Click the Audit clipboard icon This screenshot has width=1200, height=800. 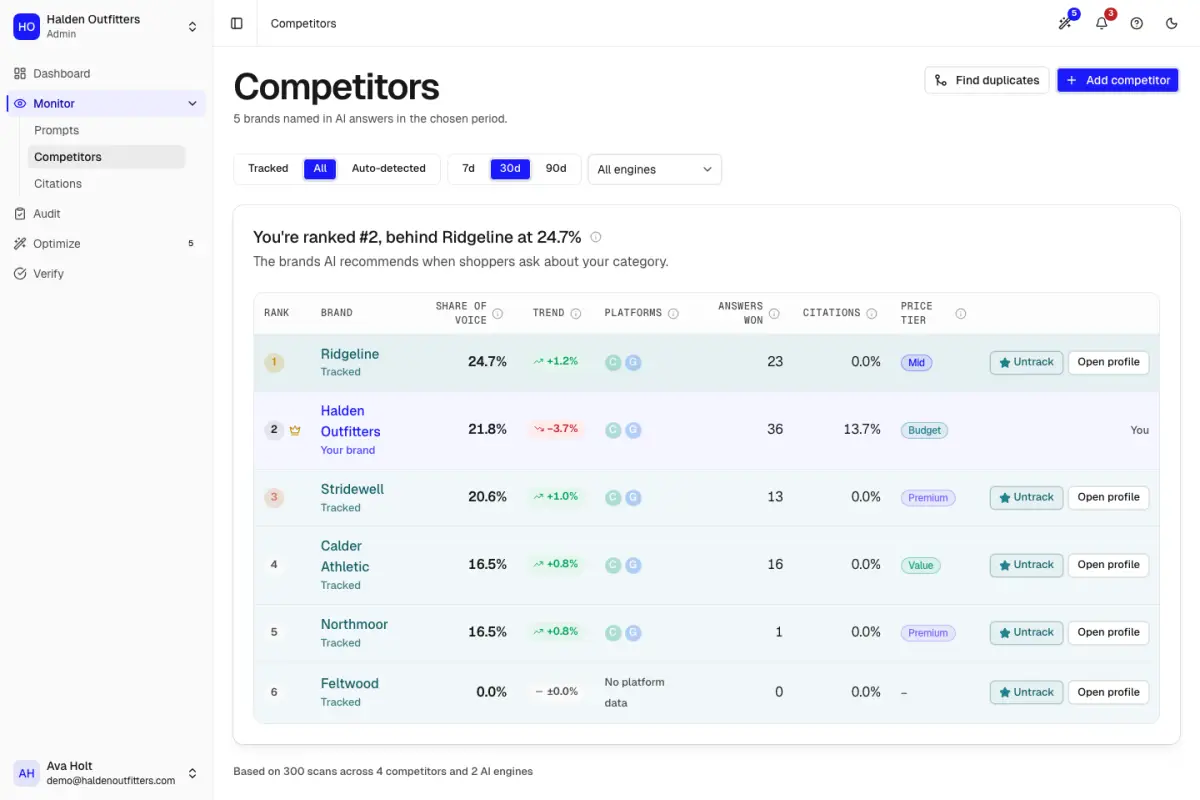(20, 213)
